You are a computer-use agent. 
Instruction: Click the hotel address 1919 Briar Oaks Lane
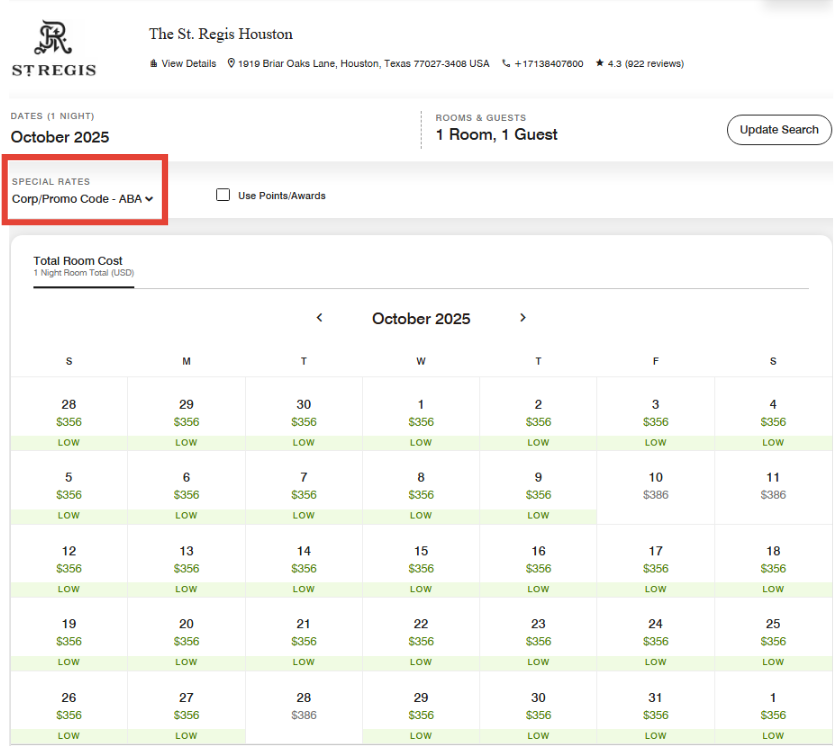click(x=358, y=63)
